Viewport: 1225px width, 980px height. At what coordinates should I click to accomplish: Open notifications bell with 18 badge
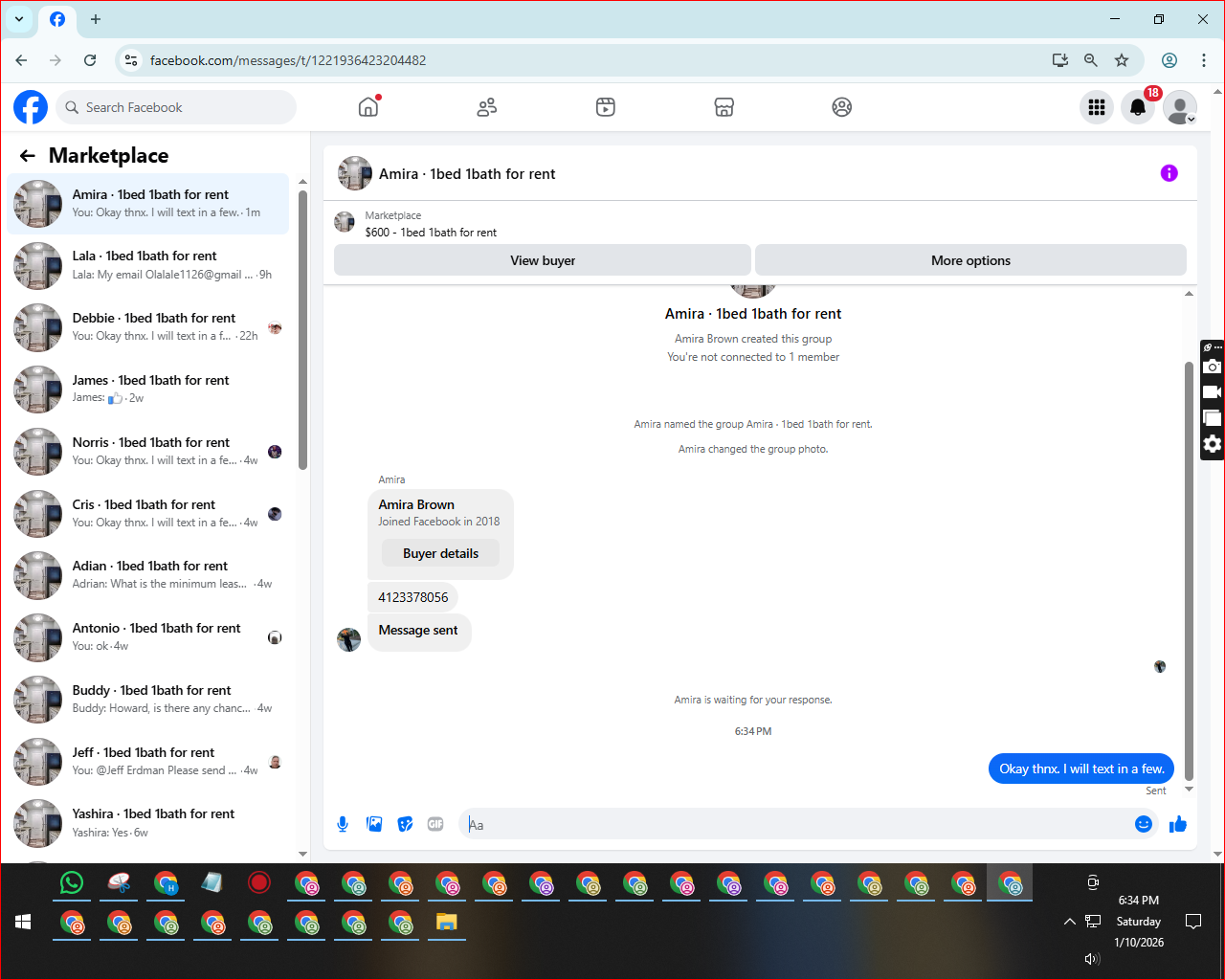coord(1138,107)
